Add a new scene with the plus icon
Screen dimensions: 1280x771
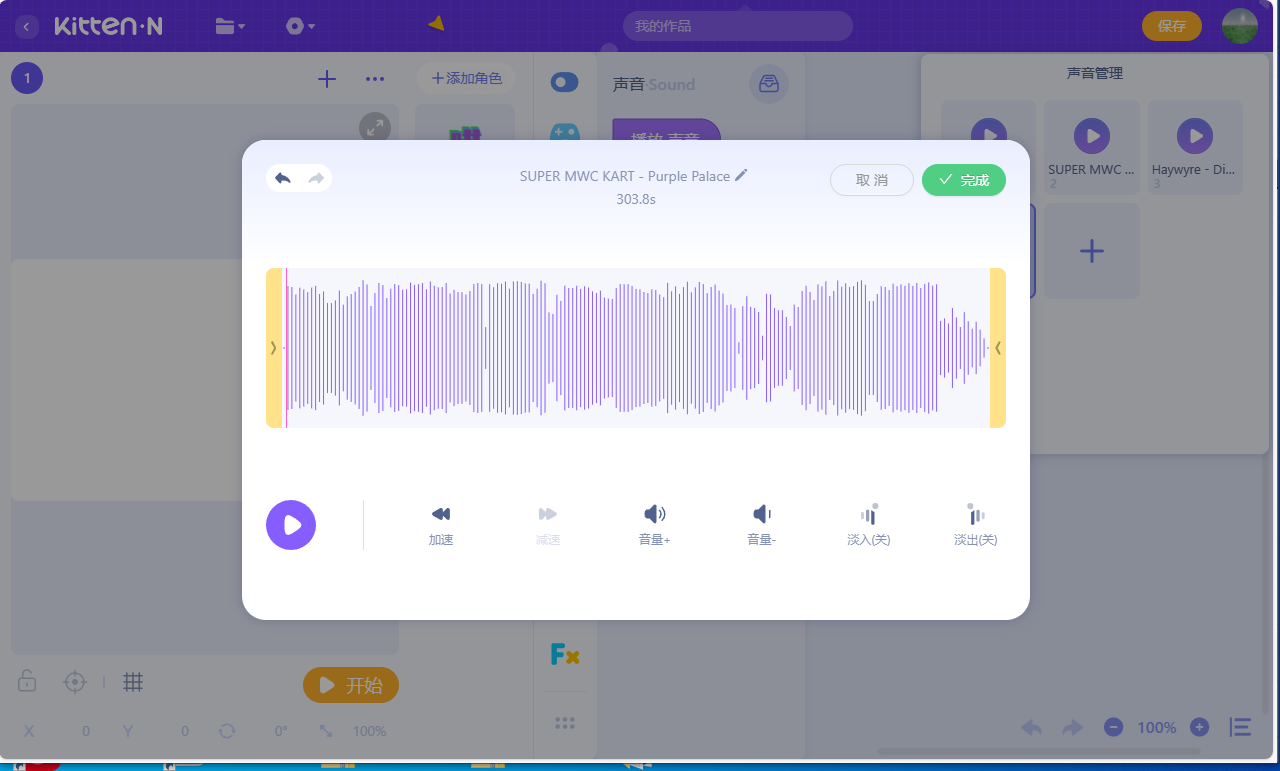(x=327, y=79)
